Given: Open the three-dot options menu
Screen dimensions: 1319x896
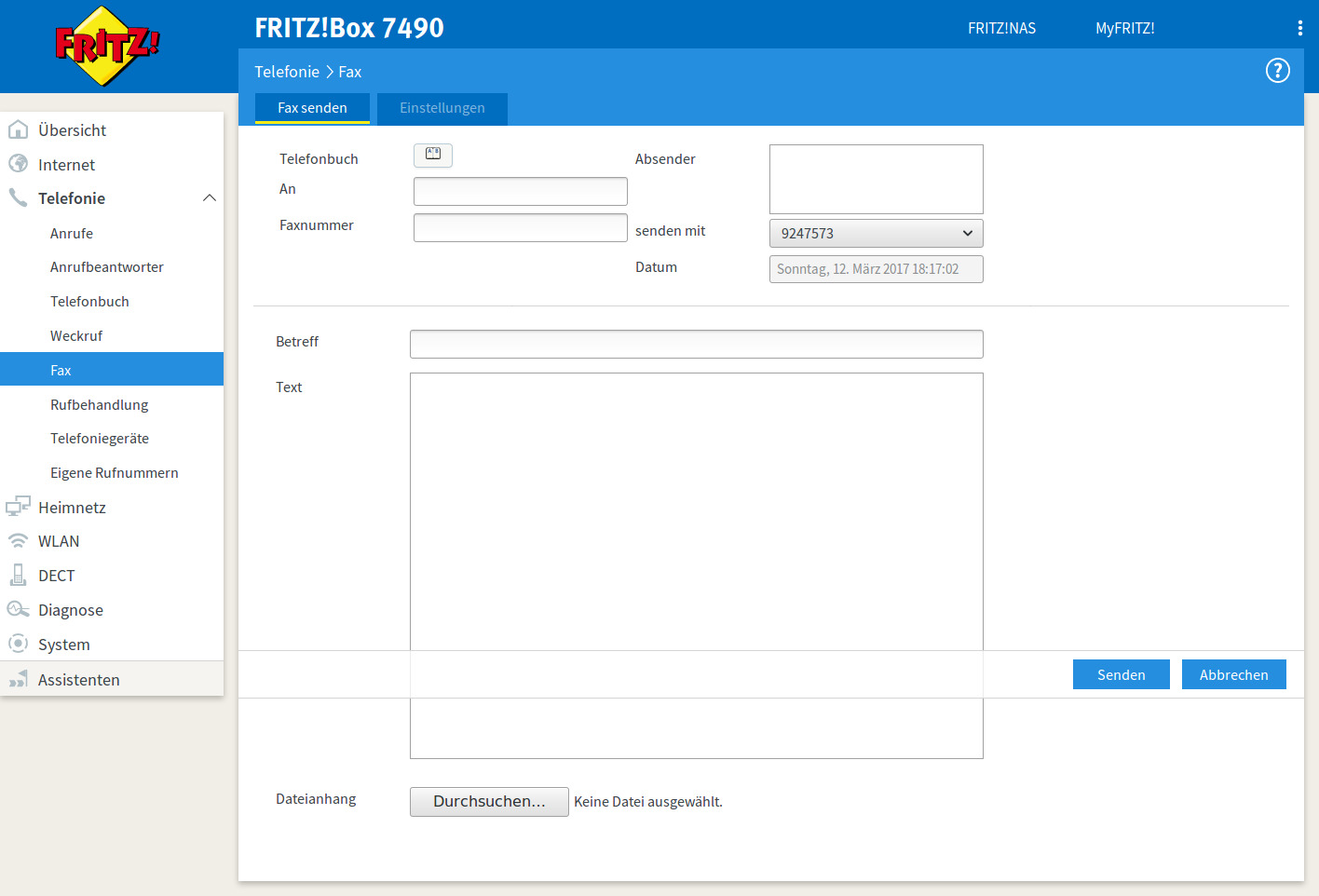Looking at the screenshot, I should [x=1299, y=28].
